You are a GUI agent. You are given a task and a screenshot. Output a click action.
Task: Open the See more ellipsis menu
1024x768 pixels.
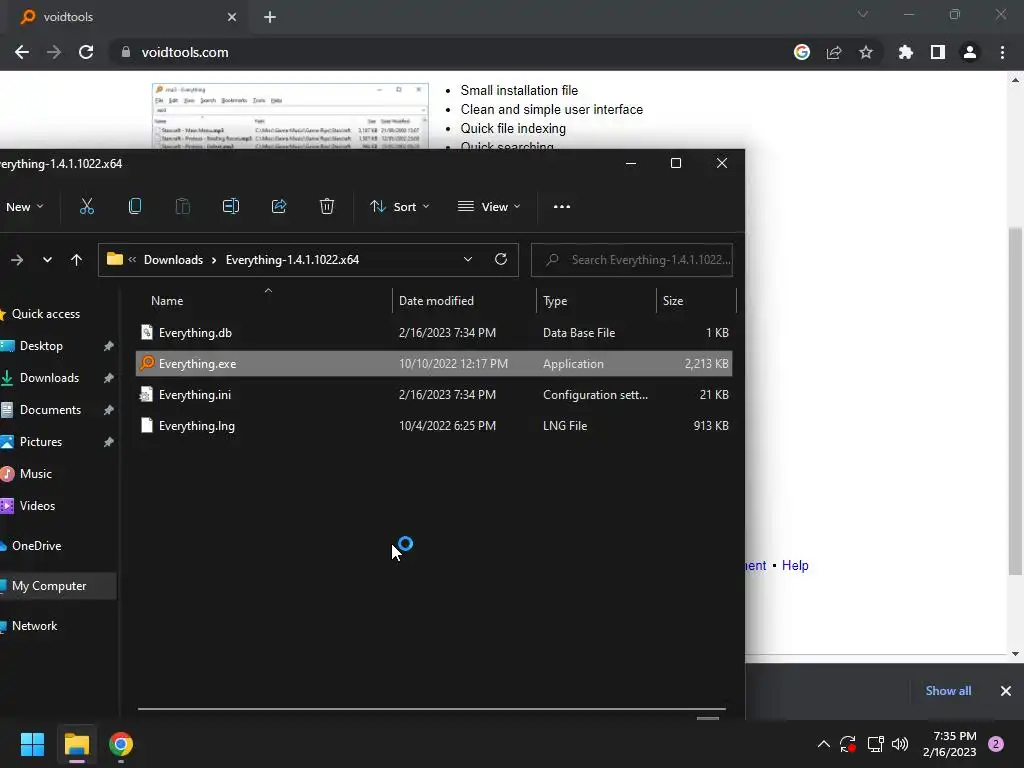pyautogui.click(x=562, y=206)
